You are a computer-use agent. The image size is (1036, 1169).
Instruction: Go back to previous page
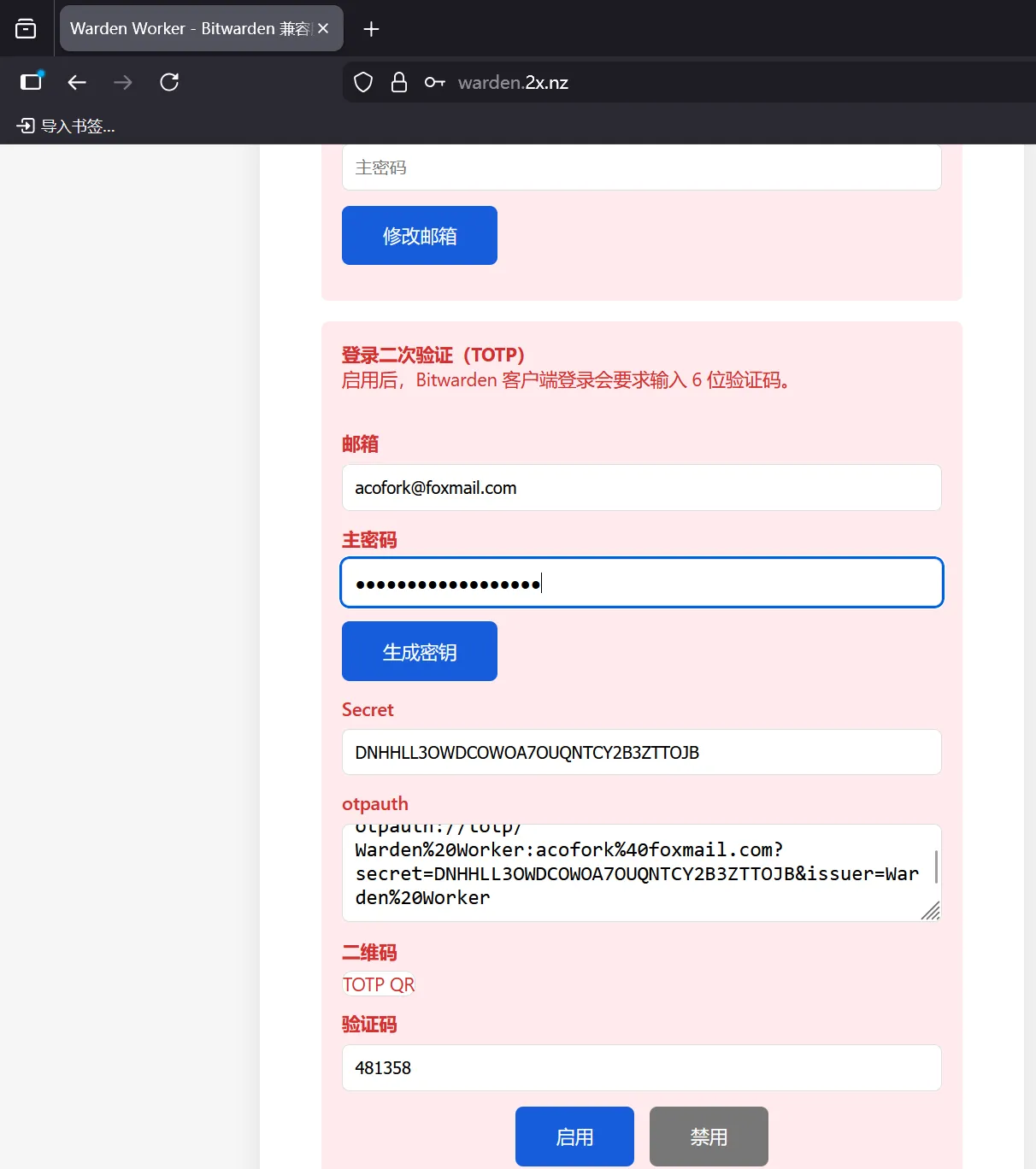coord(77,82)
